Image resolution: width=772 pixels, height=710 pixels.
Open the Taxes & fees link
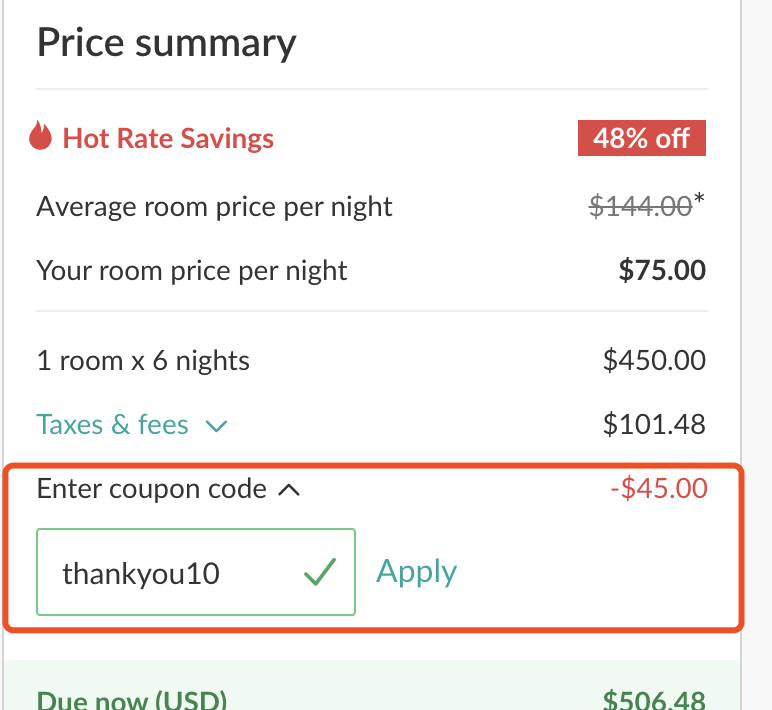[112, 424]
